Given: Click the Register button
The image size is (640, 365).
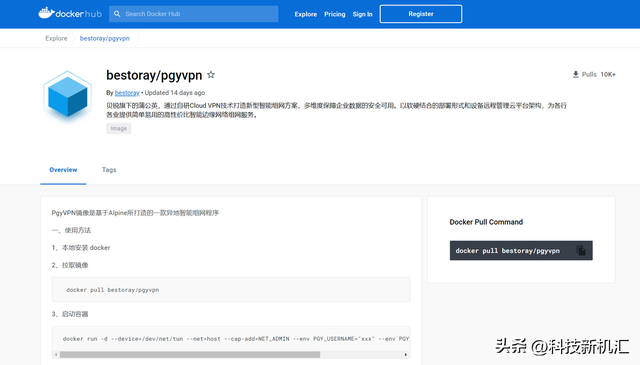Looking at the screenshot, I should point(421,14).
